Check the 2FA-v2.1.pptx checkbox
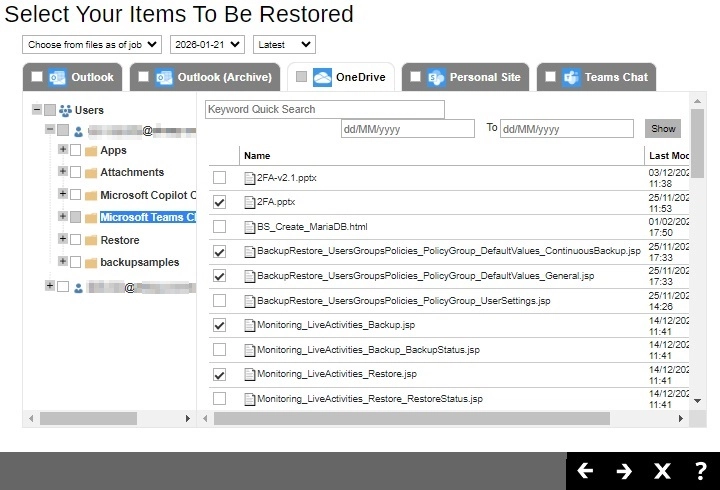The width and height of the screenshot is (720, 490). click(219, 177)
